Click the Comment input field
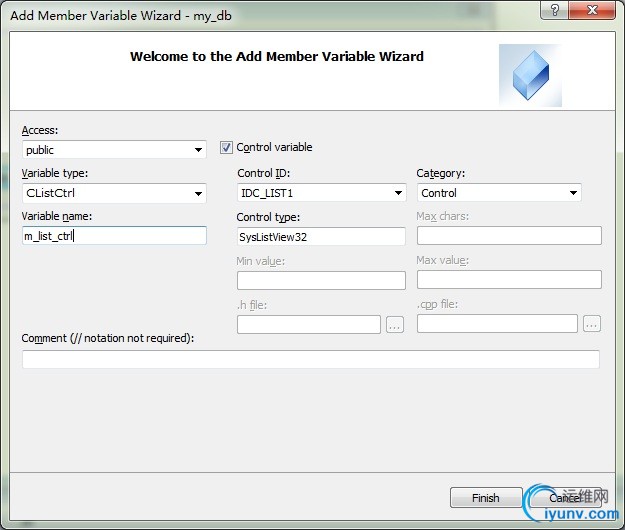Image resolution: width=625 pixels, height=530 pixels. (x=311, y=359)
